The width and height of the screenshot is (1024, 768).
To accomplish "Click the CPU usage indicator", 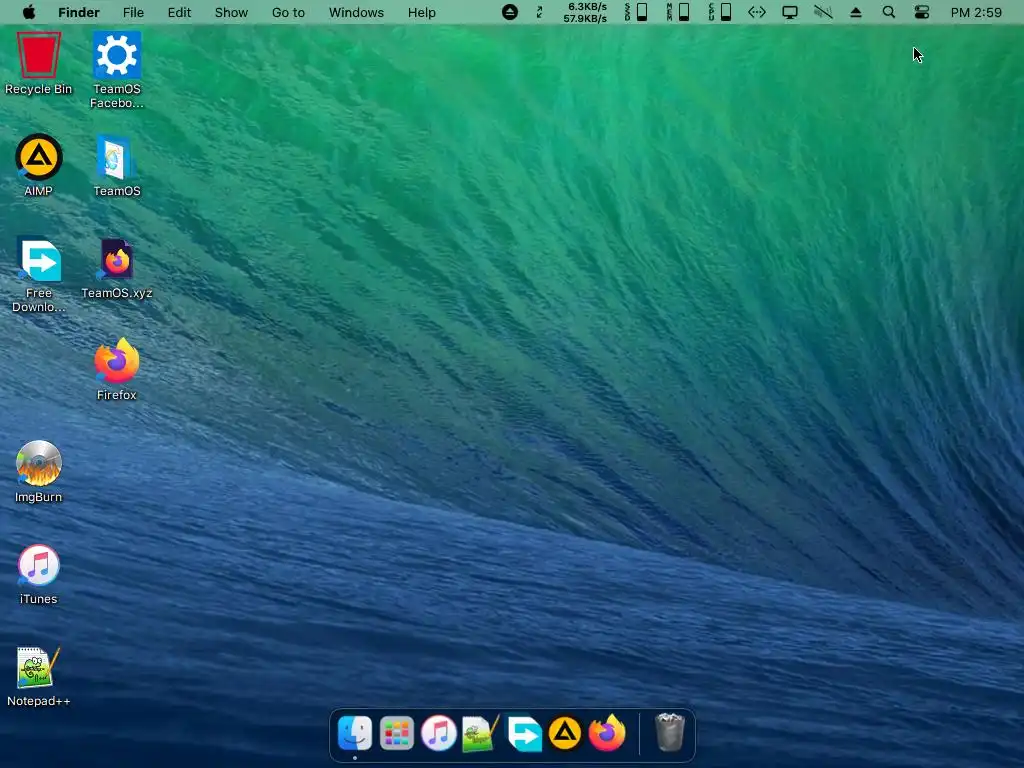I will pyautogui.click(x=720, y=12).
